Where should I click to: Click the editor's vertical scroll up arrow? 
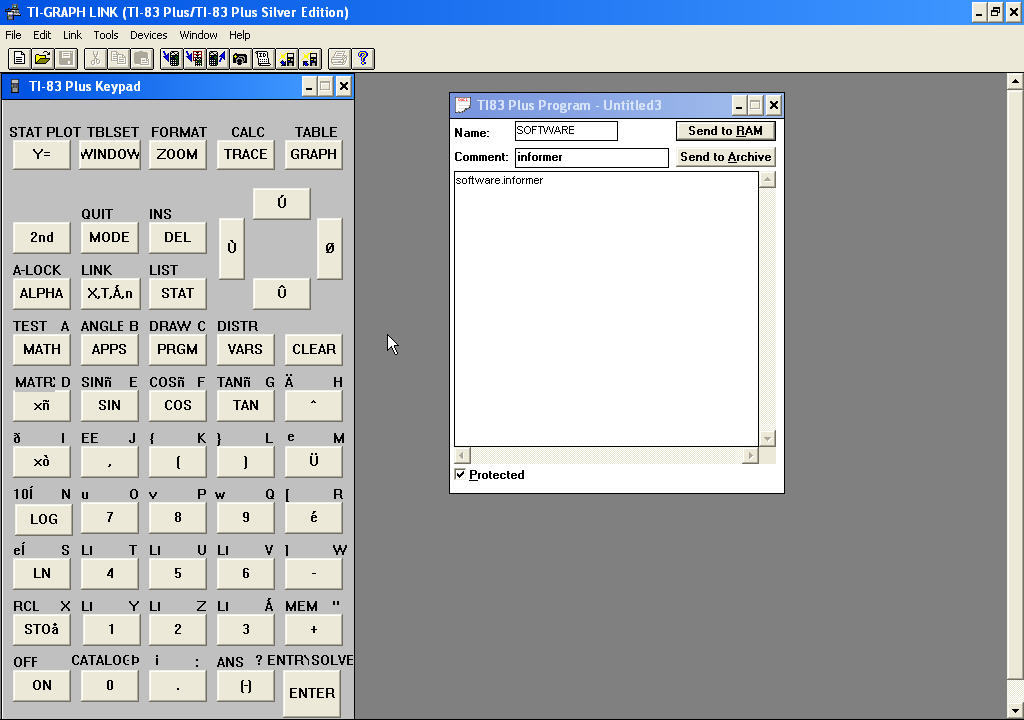(x=767, y=180)
